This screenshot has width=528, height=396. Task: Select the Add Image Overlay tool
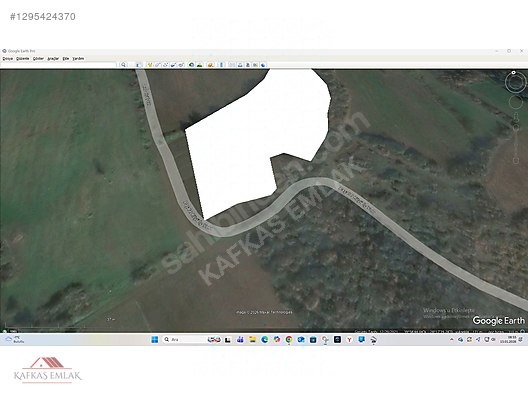[173, 65]
